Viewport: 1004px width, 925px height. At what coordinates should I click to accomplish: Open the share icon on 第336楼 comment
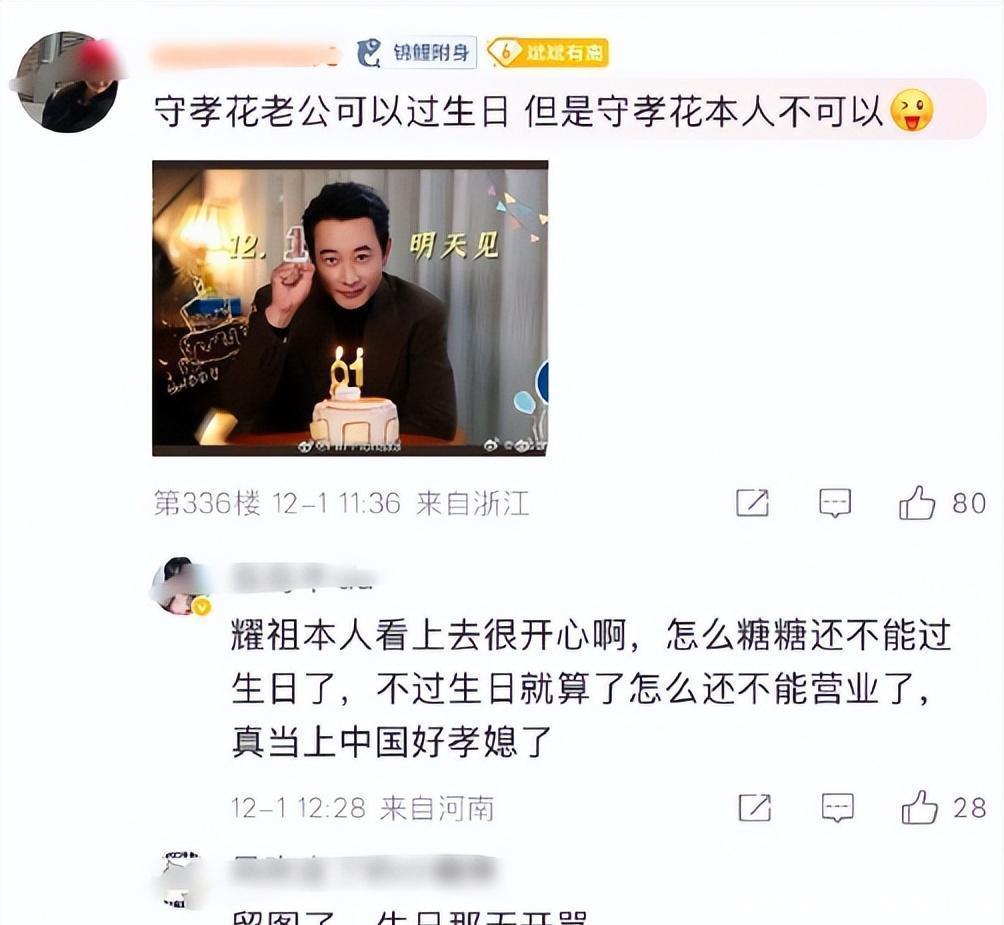(752, 503)
